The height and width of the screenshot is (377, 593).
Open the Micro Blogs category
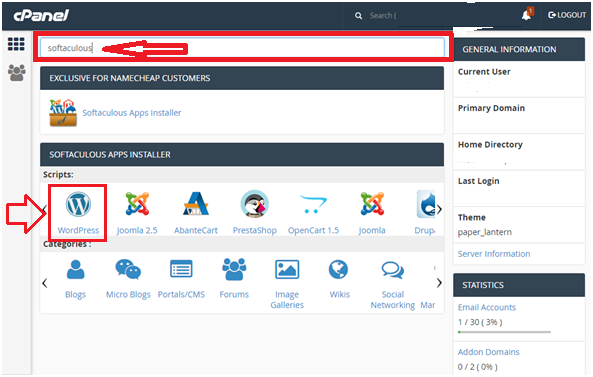[x=128, y=279]
